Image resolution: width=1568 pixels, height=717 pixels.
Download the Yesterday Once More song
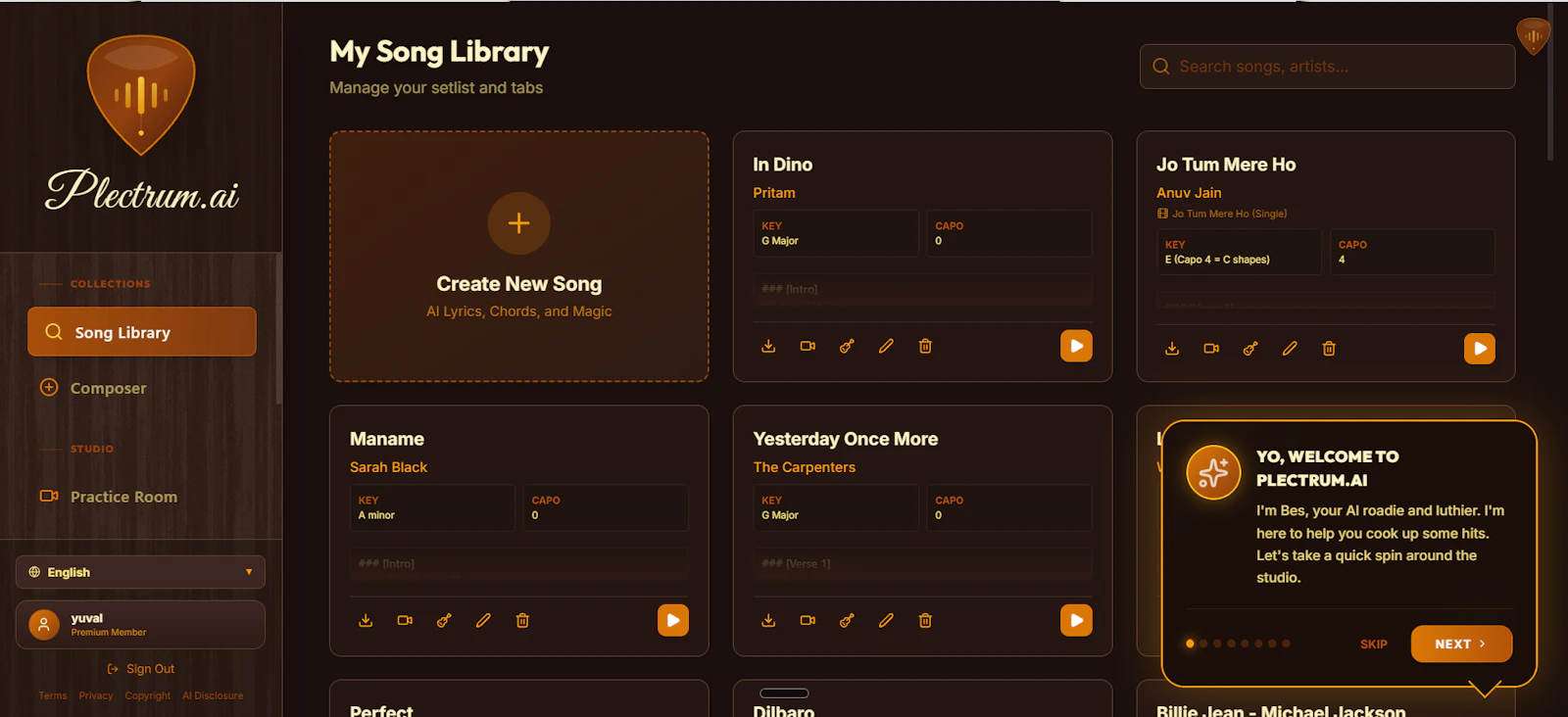coord(768,620)
